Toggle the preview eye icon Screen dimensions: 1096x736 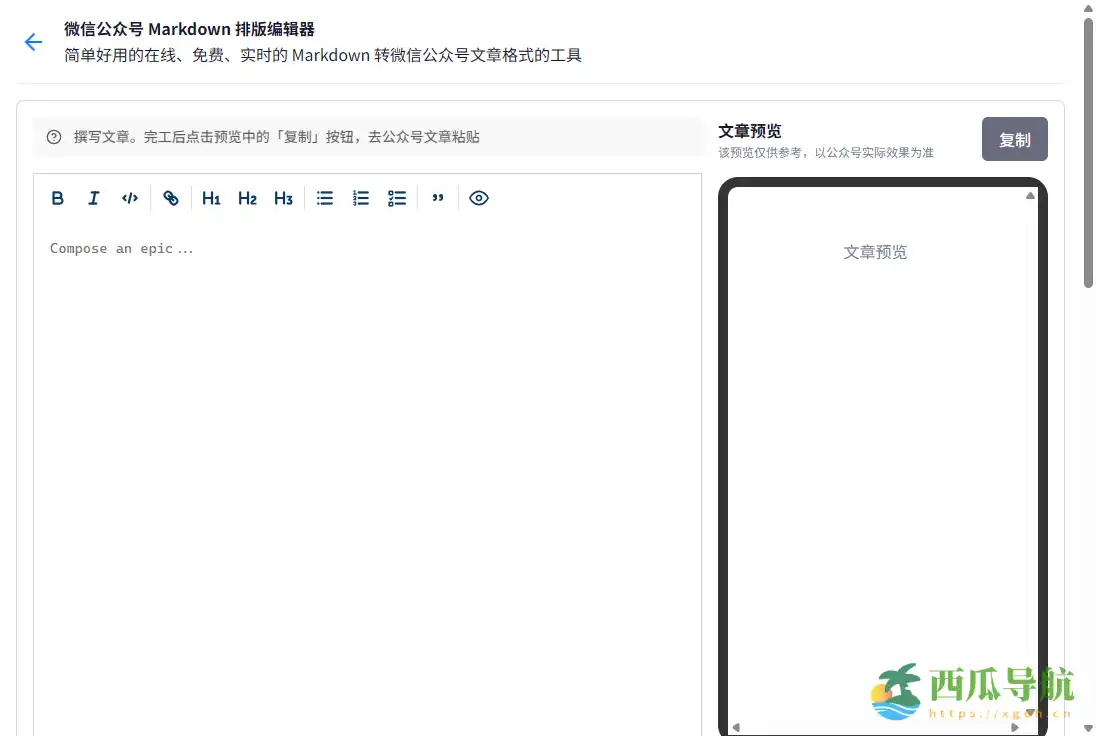pos(478,198)
